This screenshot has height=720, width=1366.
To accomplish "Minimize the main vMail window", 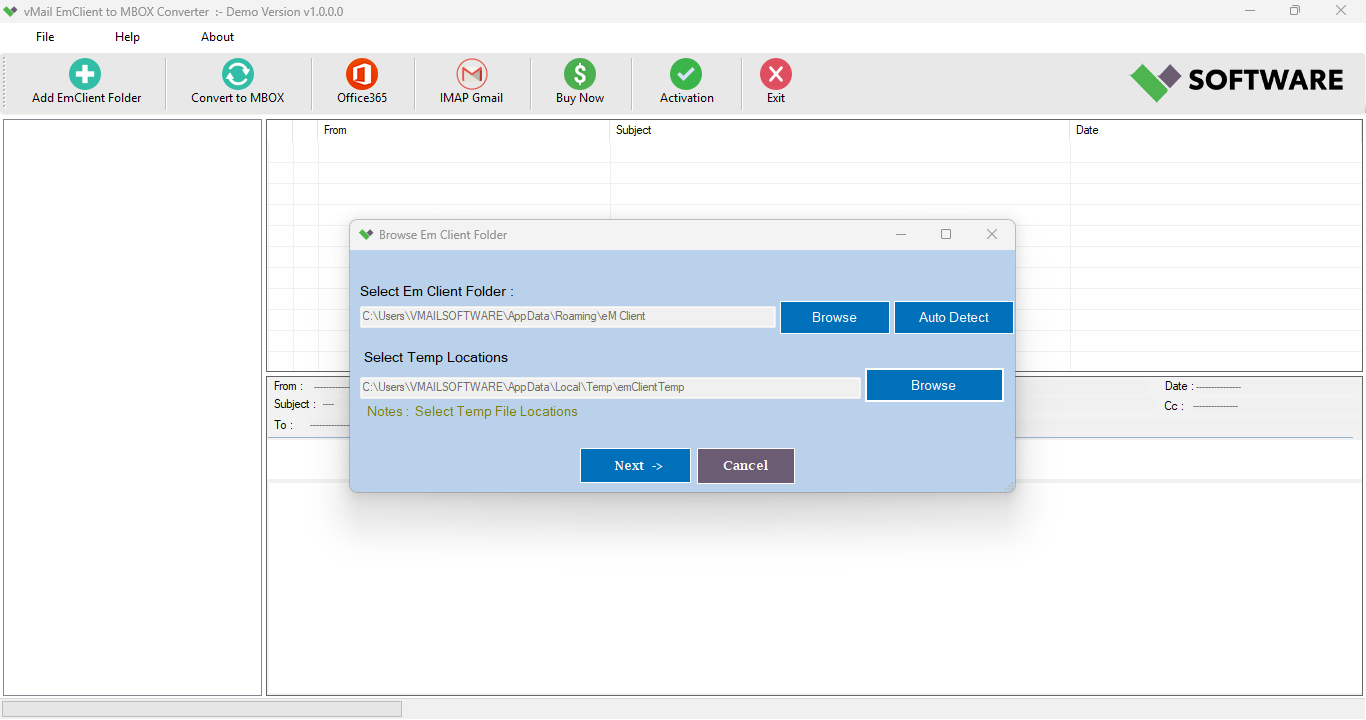I will click(1250, 11).
